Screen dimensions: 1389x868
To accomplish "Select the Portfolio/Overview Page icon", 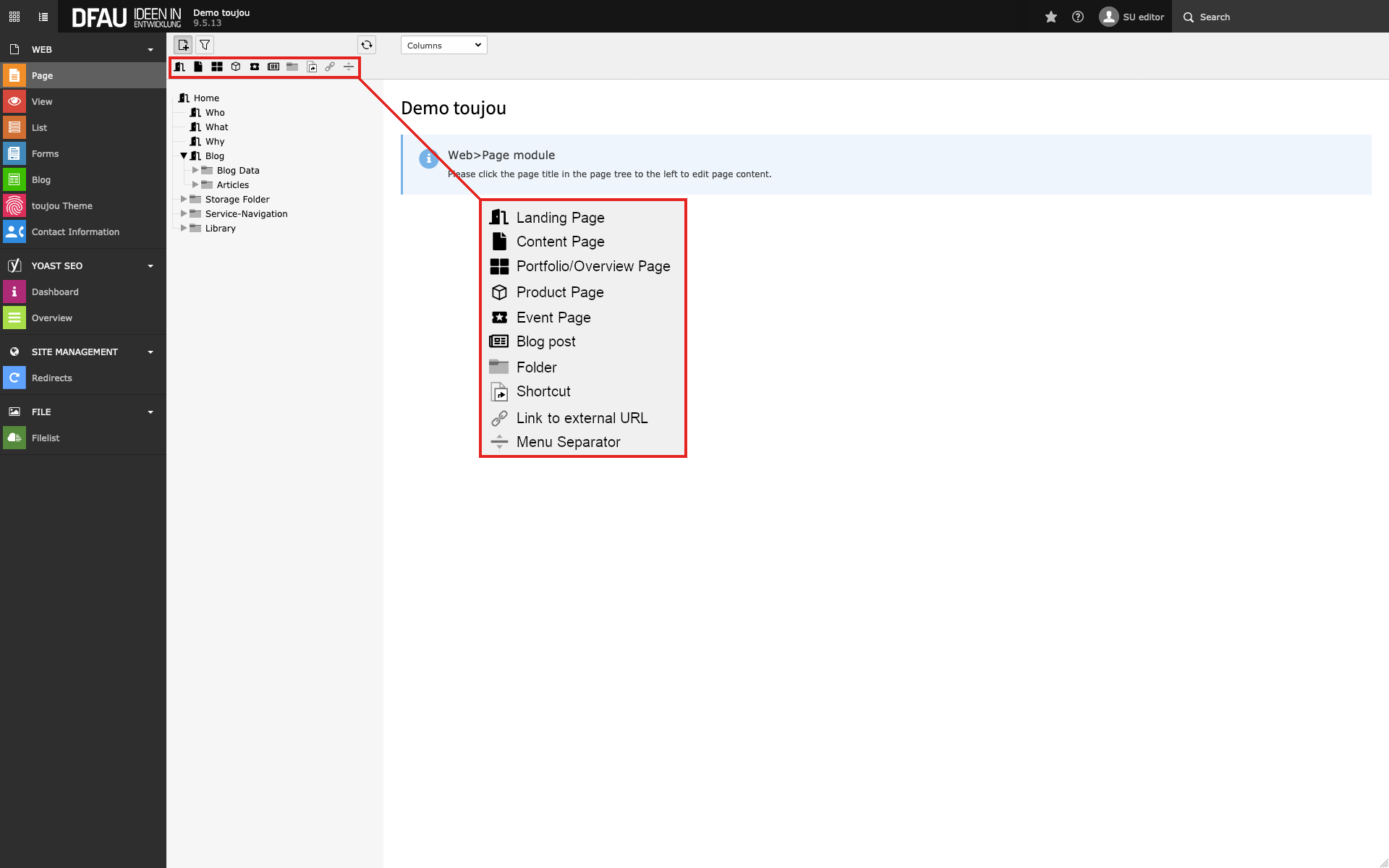I will coord(217,67).
